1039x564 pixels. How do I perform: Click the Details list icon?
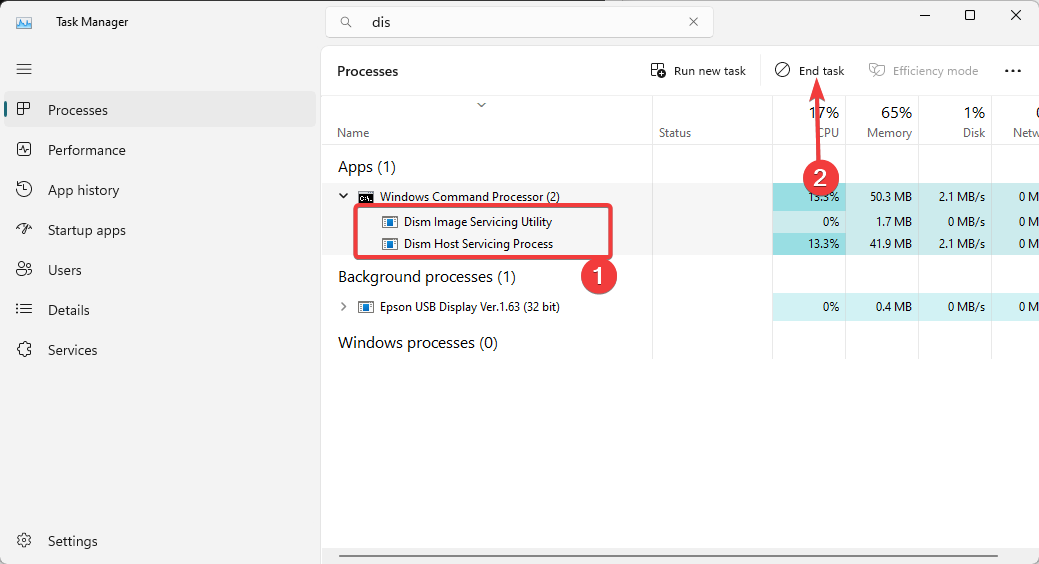24,310
